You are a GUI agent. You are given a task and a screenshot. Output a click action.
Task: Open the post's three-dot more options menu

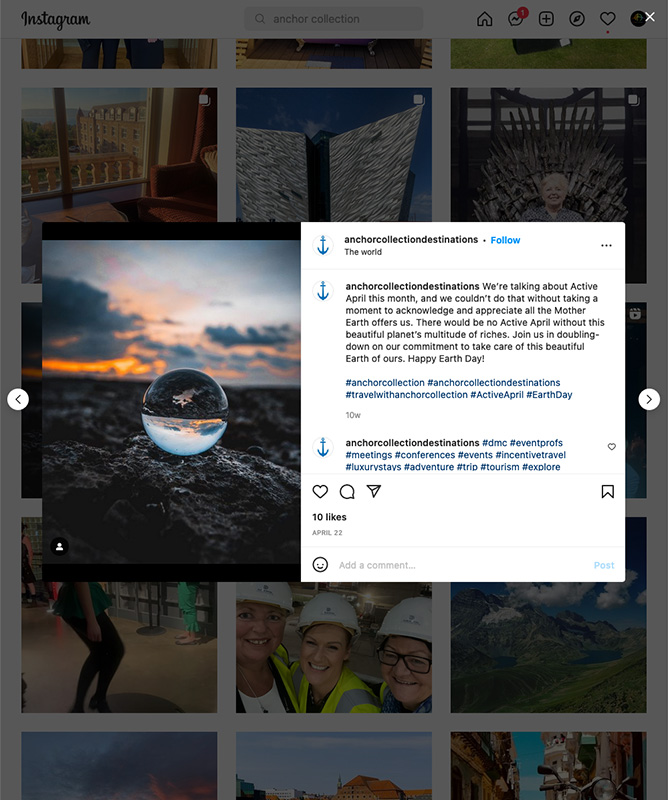click(x=606, y=245)
